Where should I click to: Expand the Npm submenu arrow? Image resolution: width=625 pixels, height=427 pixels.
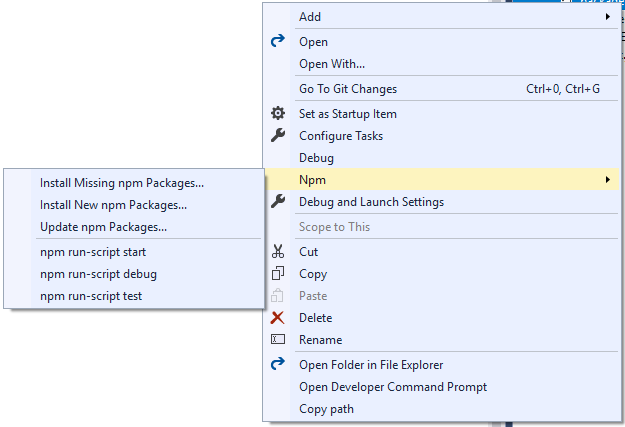(x=608, y=179)
